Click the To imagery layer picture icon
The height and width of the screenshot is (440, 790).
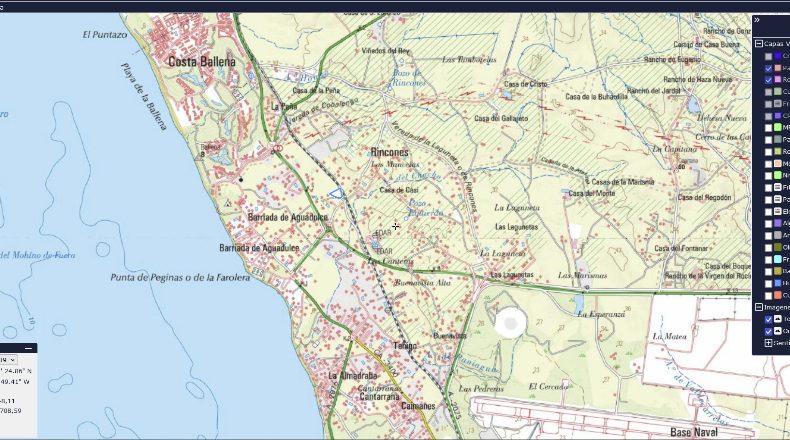click(x=778, y=319)
